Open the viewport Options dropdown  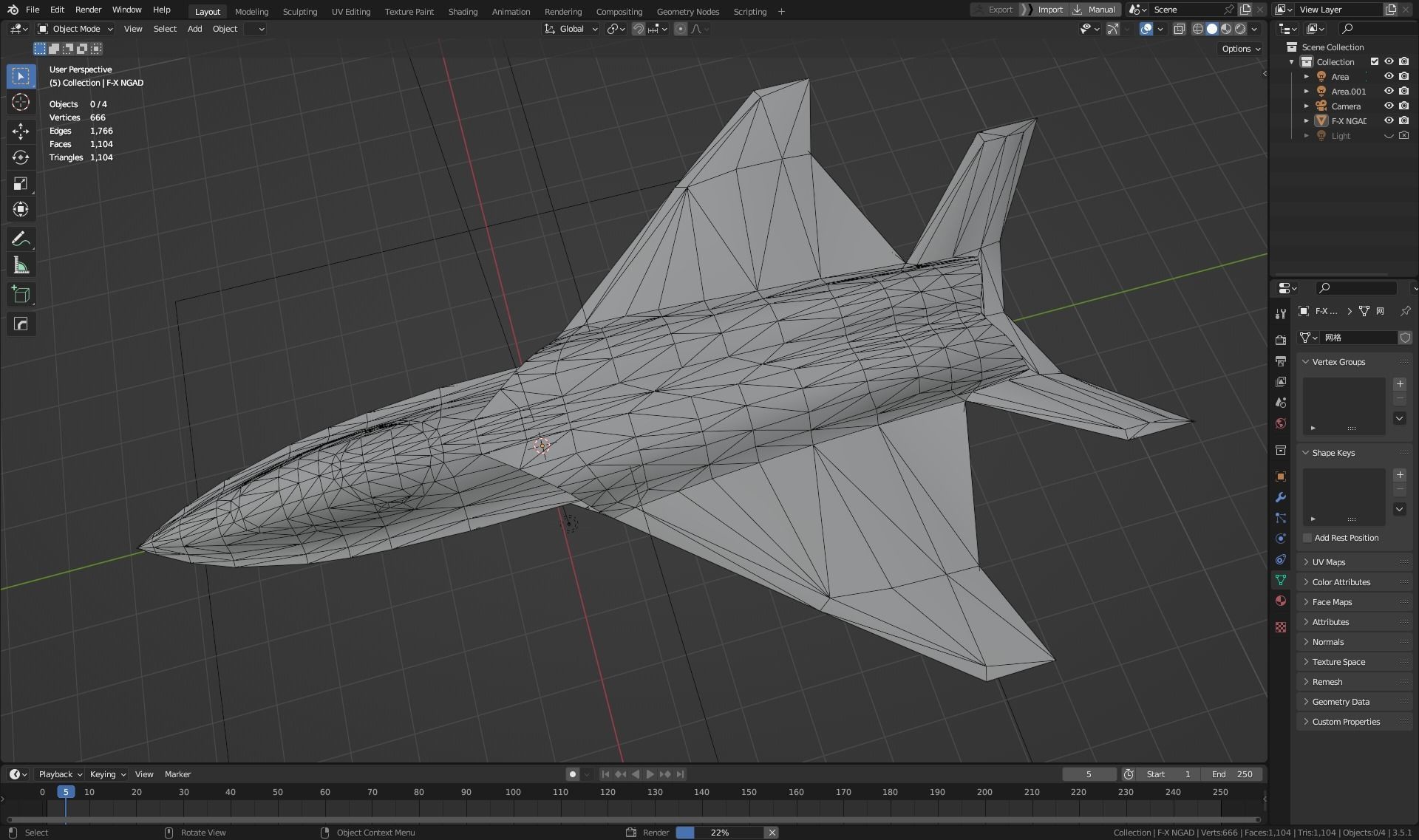pyautogui.click(x=1241, y=49)
